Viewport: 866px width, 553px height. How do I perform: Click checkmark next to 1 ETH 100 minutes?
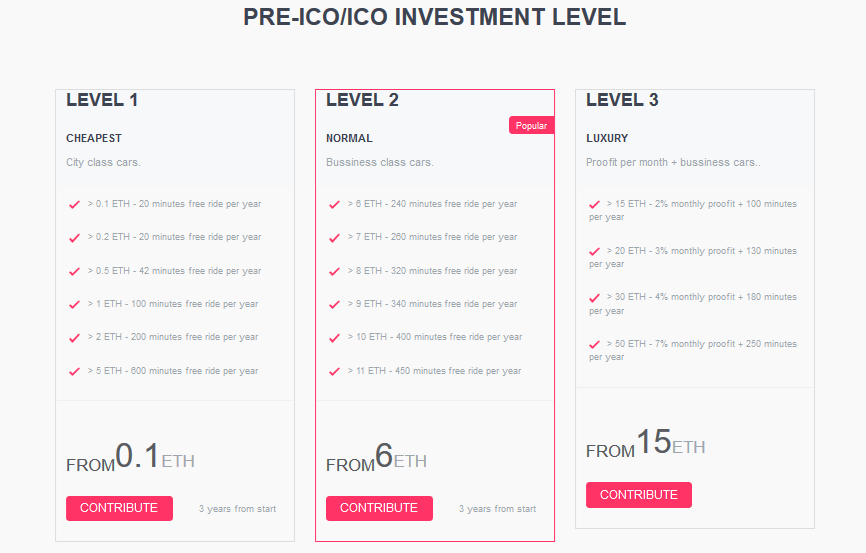pyautogui.click(x=74, y=305)
